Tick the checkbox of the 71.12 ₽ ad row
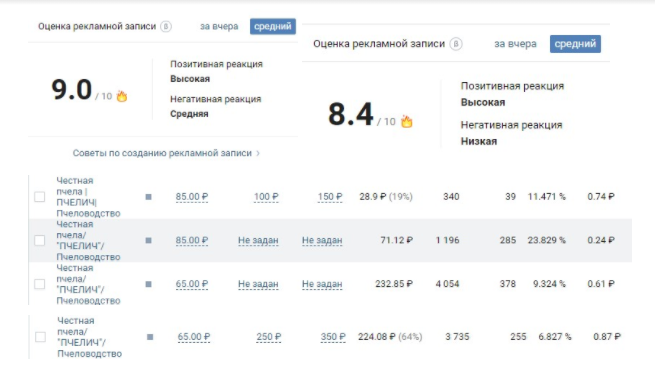 click(40, 240)
